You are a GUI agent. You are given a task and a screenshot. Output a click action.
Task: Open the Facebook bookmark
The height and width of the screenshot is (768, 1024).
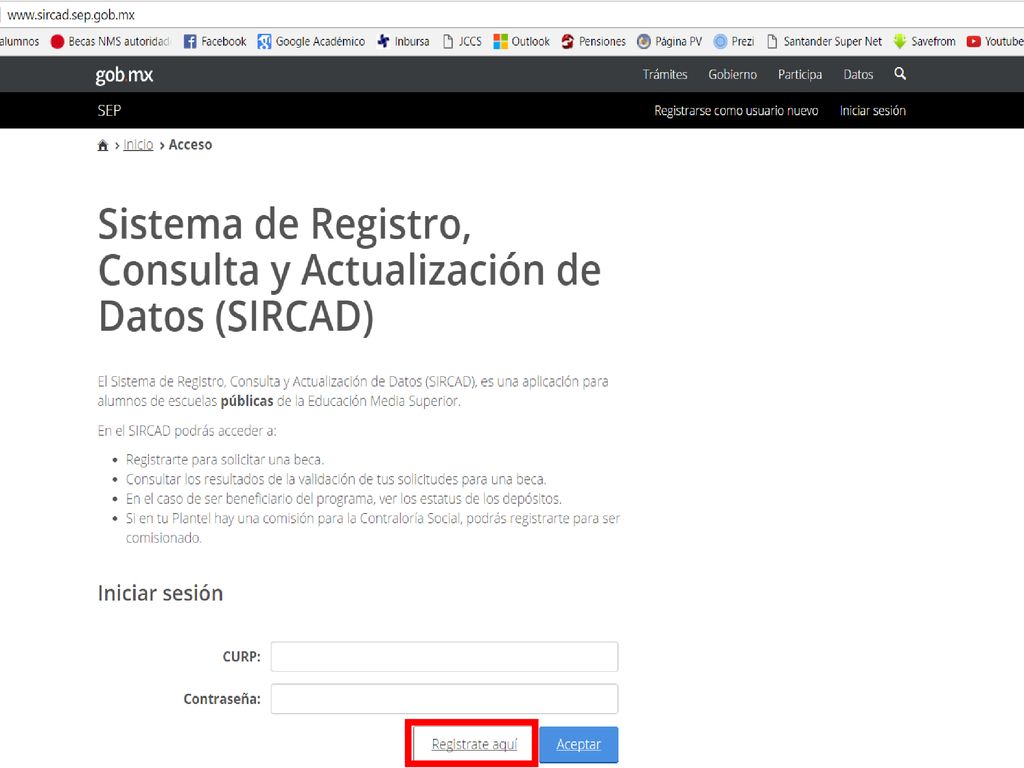pos(215,42)
